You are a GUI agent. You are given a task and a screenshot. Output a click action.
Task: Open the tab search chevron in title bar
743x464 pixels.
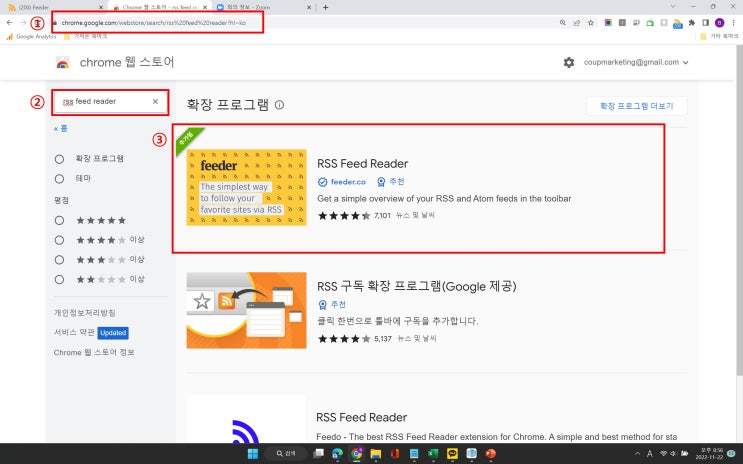pos(673,7)
